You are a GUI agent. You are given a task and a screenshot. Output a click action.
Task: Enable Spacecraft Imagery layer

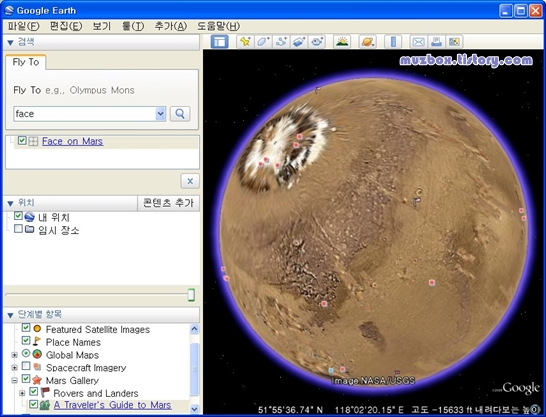pyautogui.click(x=26, y=366)
